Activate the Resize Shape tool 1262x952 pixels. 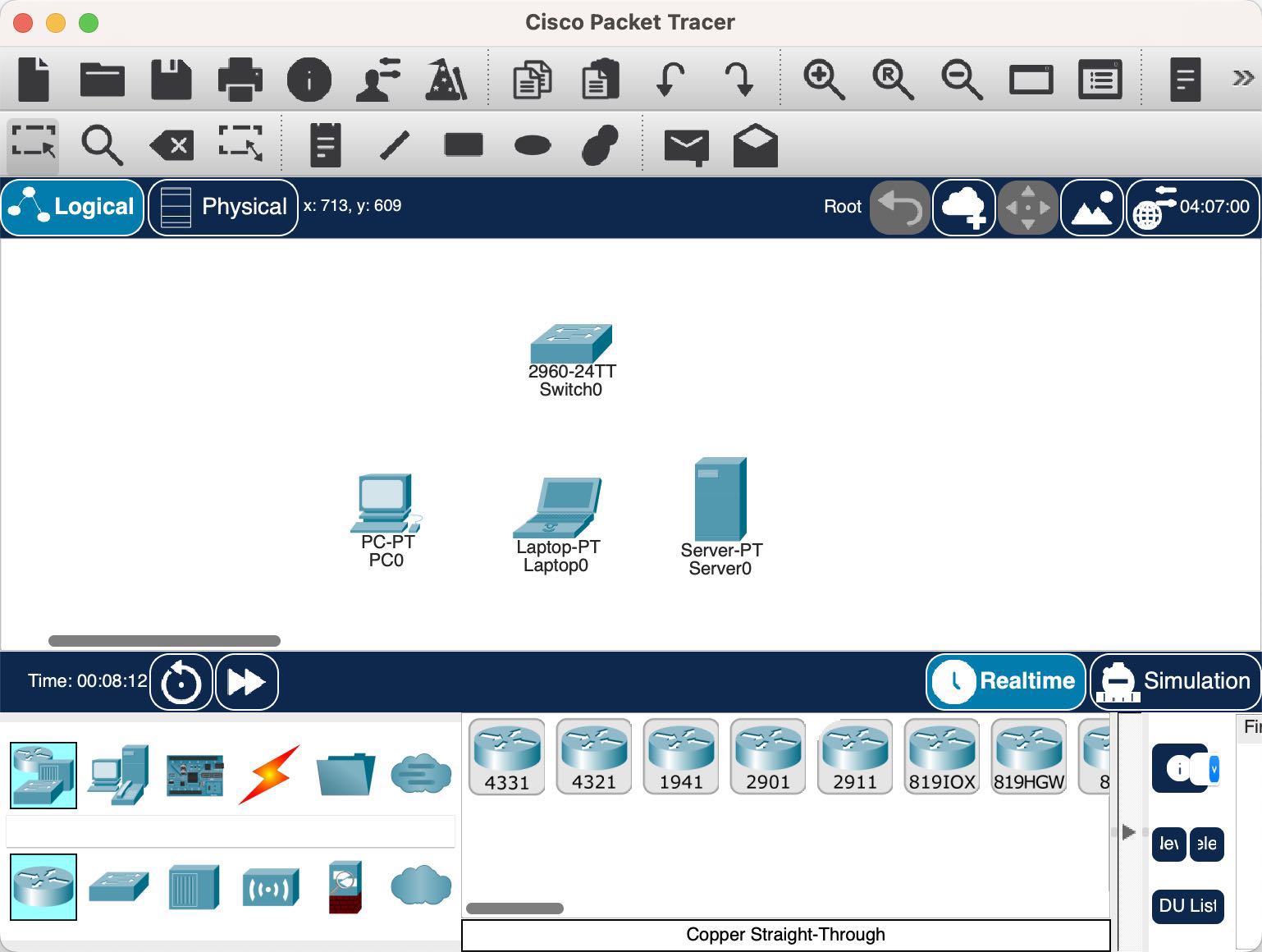[x=240, y=143]
